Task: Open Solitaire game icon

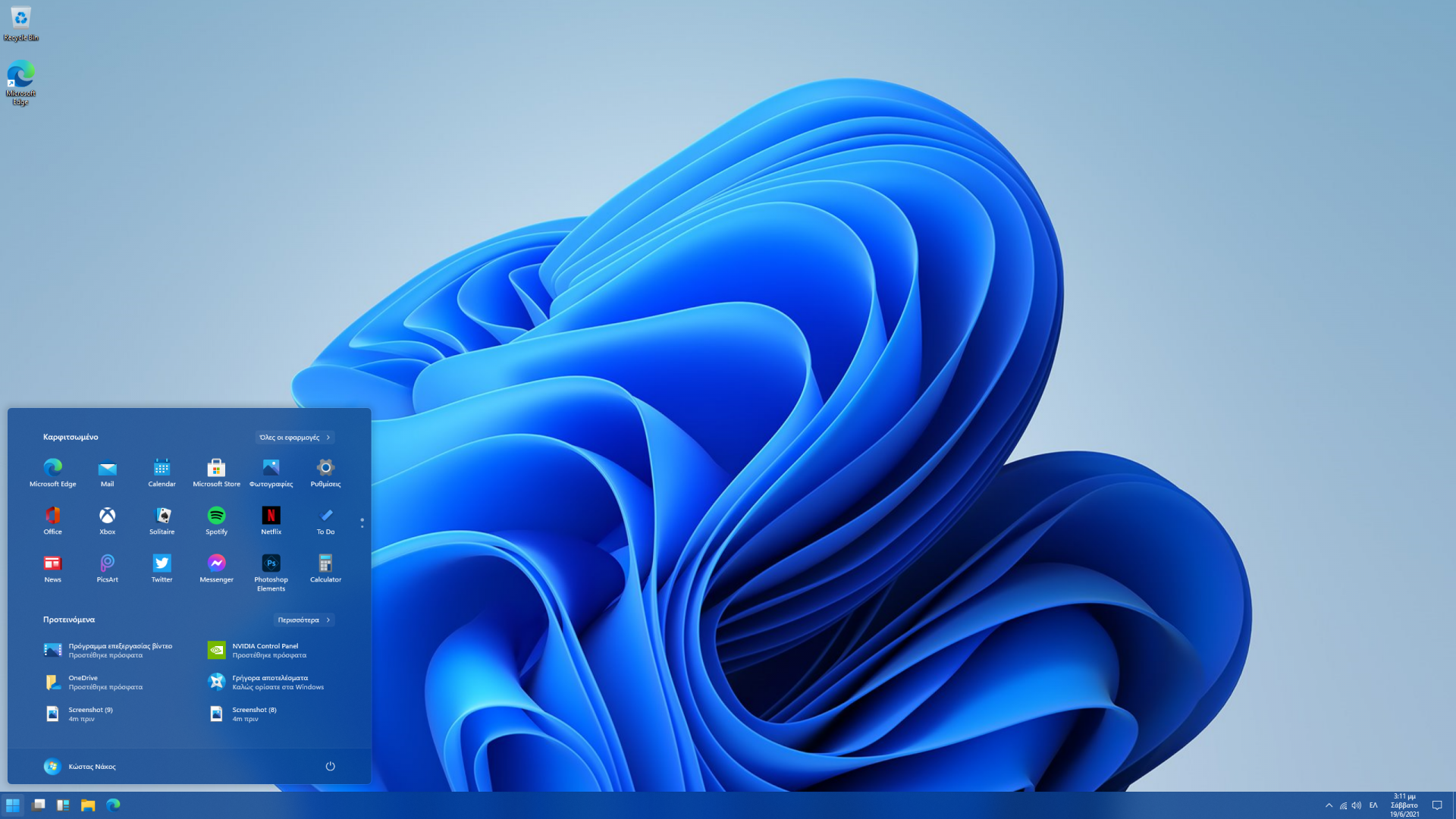Action: coord(162,516)
